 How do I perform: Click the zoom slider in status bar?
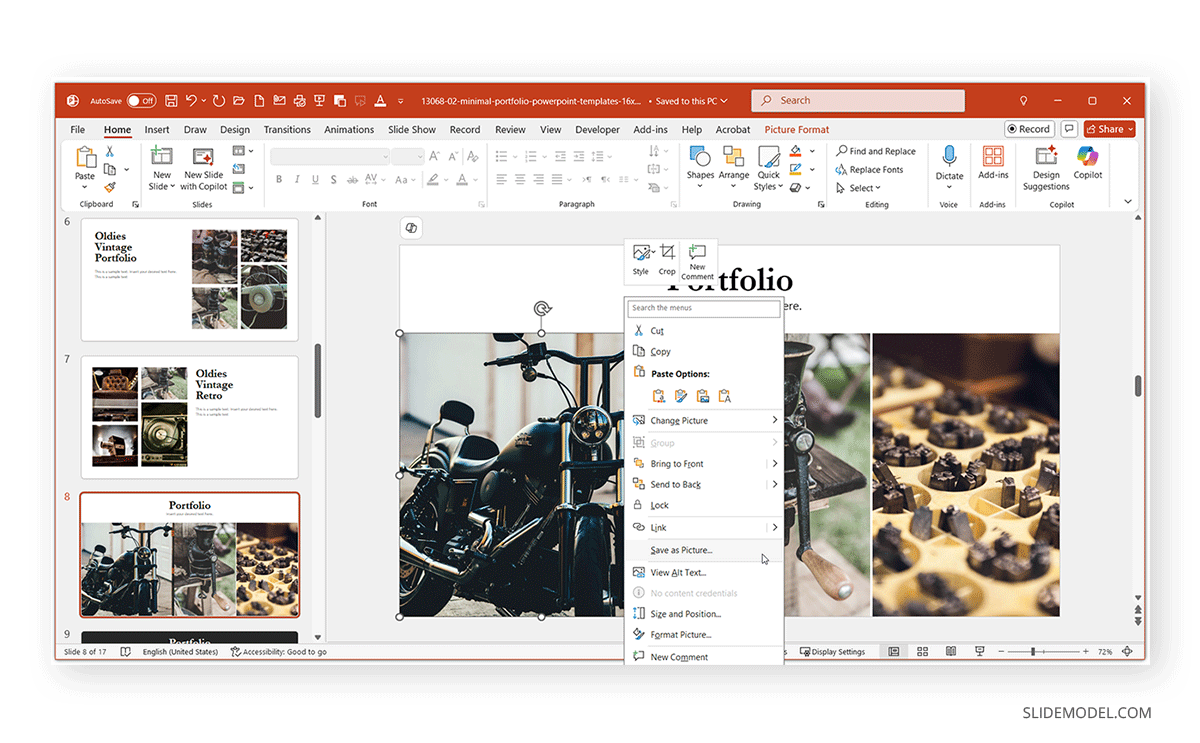pos(1032,652)
